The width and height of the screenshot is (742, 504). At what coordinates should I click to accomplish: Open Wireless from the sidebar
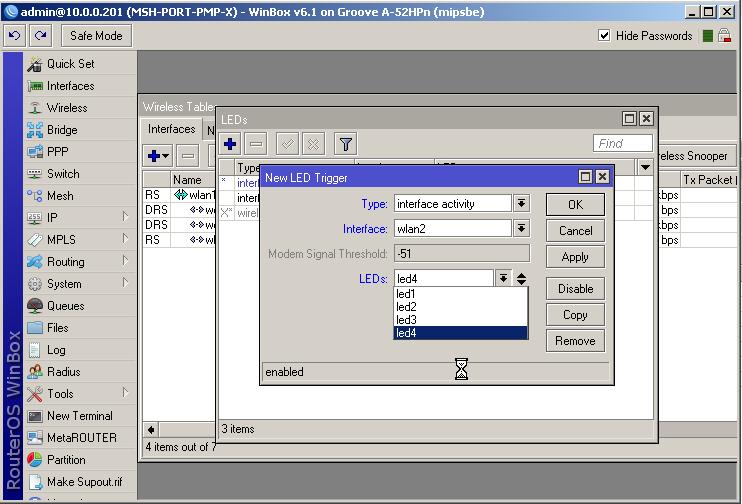(67, 108)
